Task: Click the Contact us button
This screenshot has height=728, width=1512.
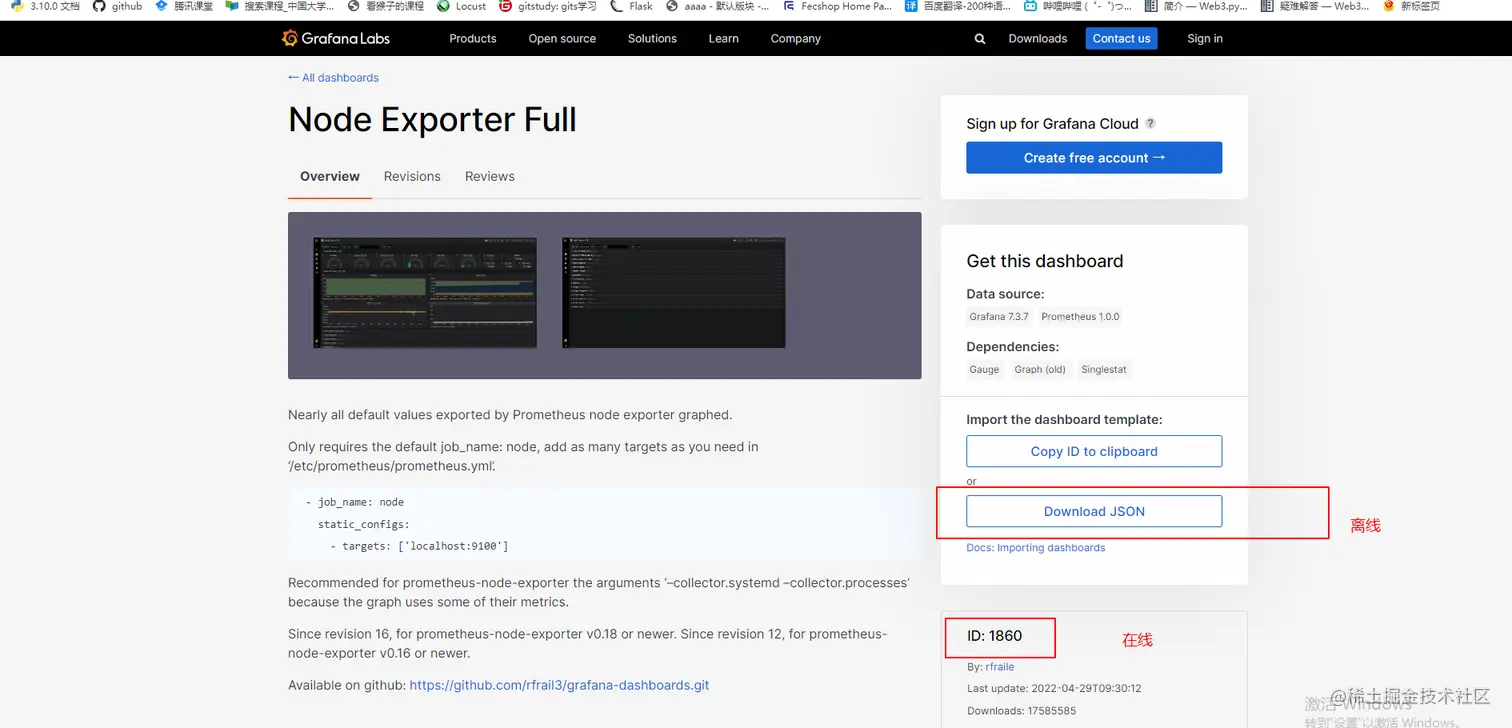Action: (x=1121, y=38)
